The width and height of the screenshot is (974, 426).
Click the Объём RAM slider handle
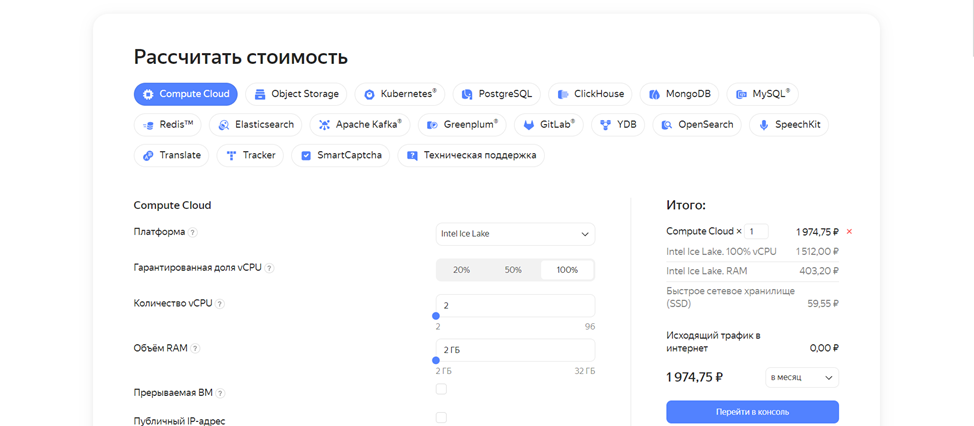tap(436, 360)
